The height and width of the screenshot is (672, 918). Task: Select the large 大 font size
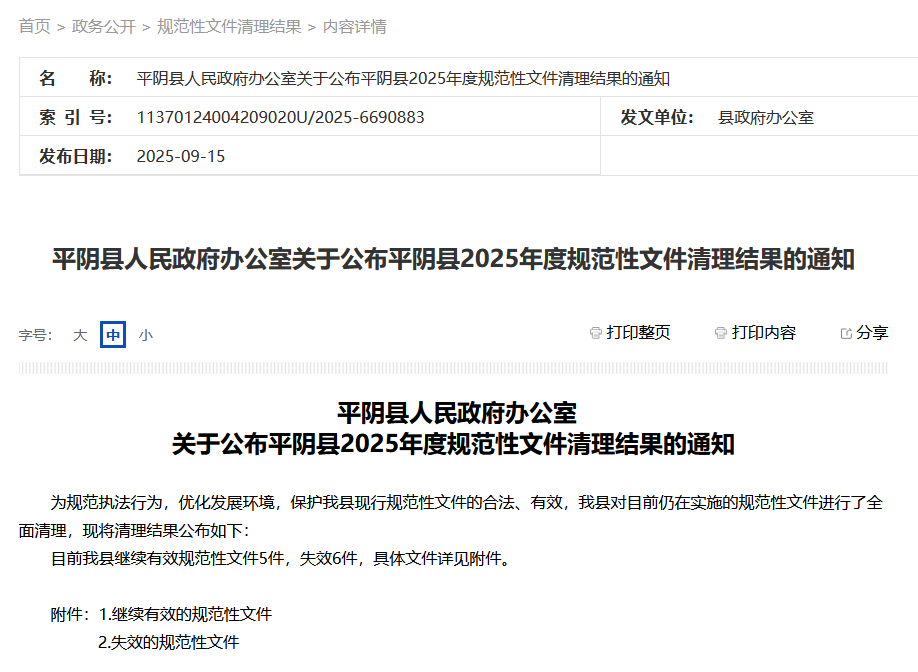pyautogui.click(x=80, y=335)
